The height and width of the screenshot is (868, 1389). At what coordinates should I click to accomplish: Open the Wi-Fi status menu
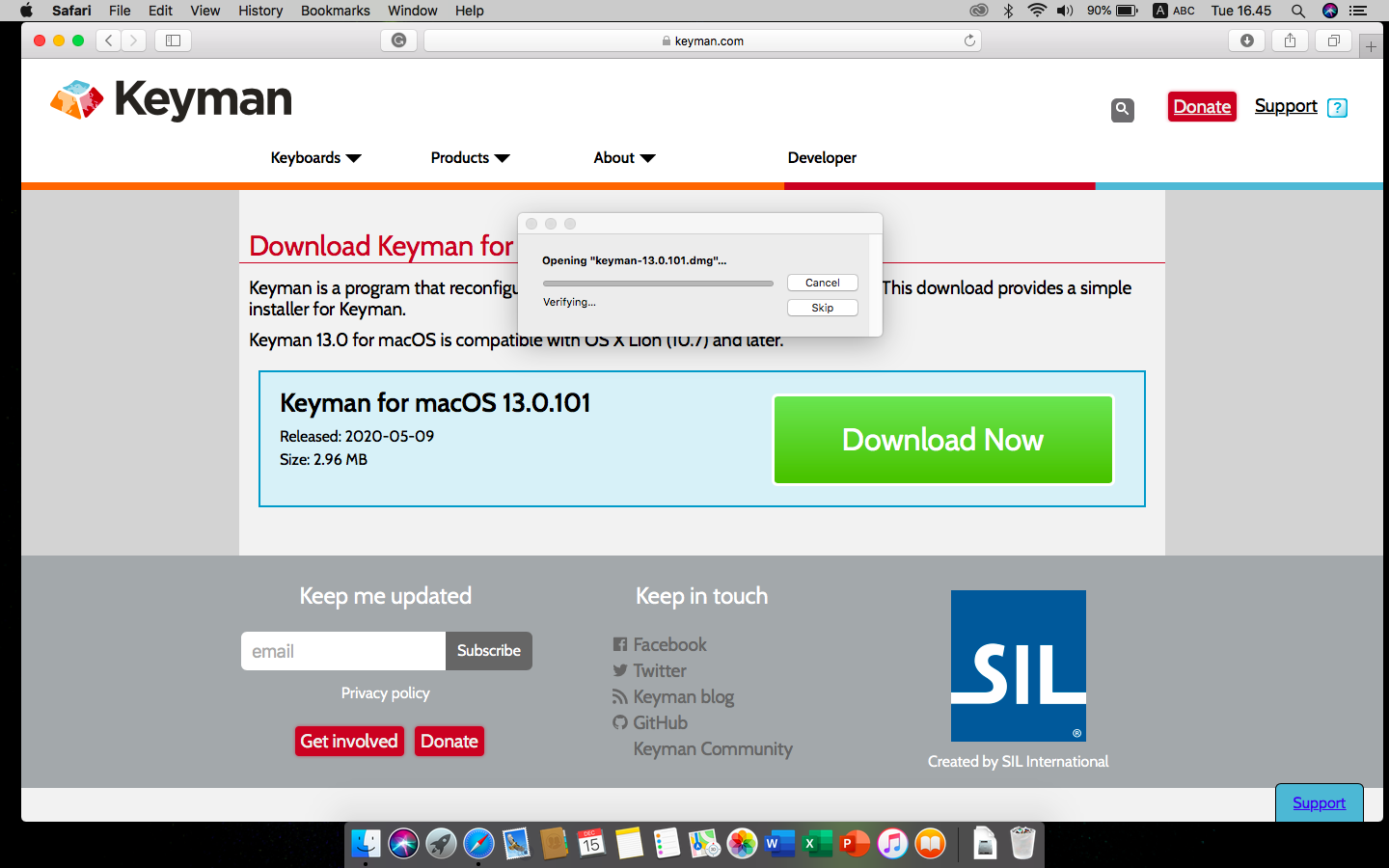pos(1037,11)
